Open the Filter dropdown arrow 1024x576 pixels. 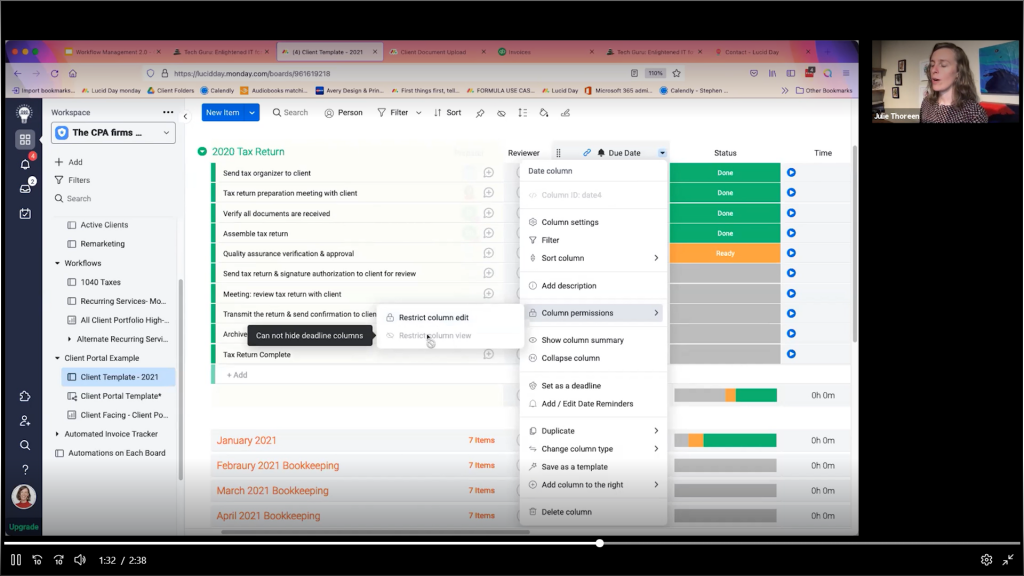tap(419, 113)
